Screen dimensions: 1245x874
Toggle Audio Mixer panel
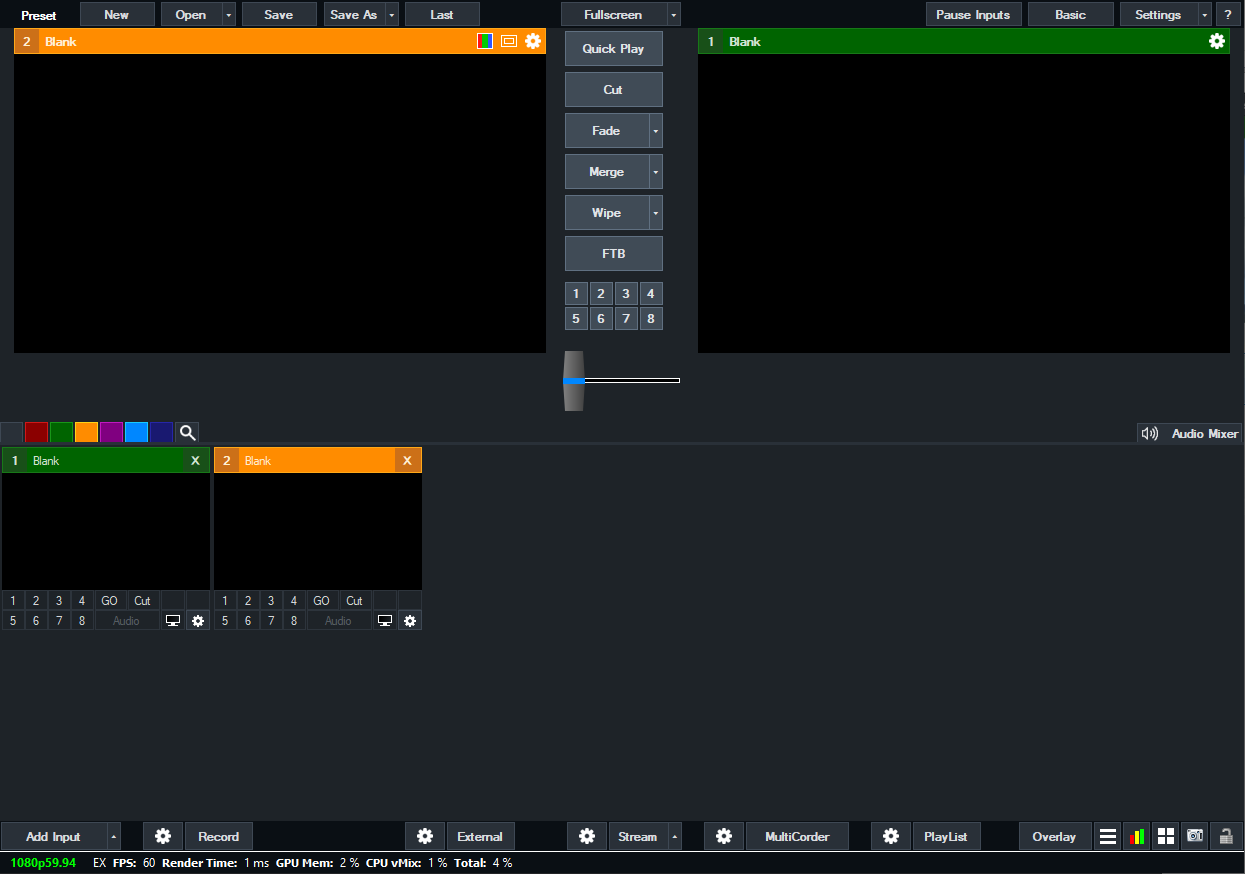[1190, 433]
